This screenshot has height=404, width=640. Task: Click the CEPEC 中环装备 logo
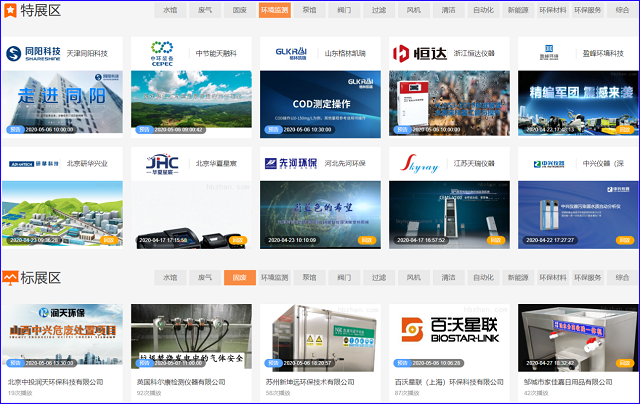[161, 53]
